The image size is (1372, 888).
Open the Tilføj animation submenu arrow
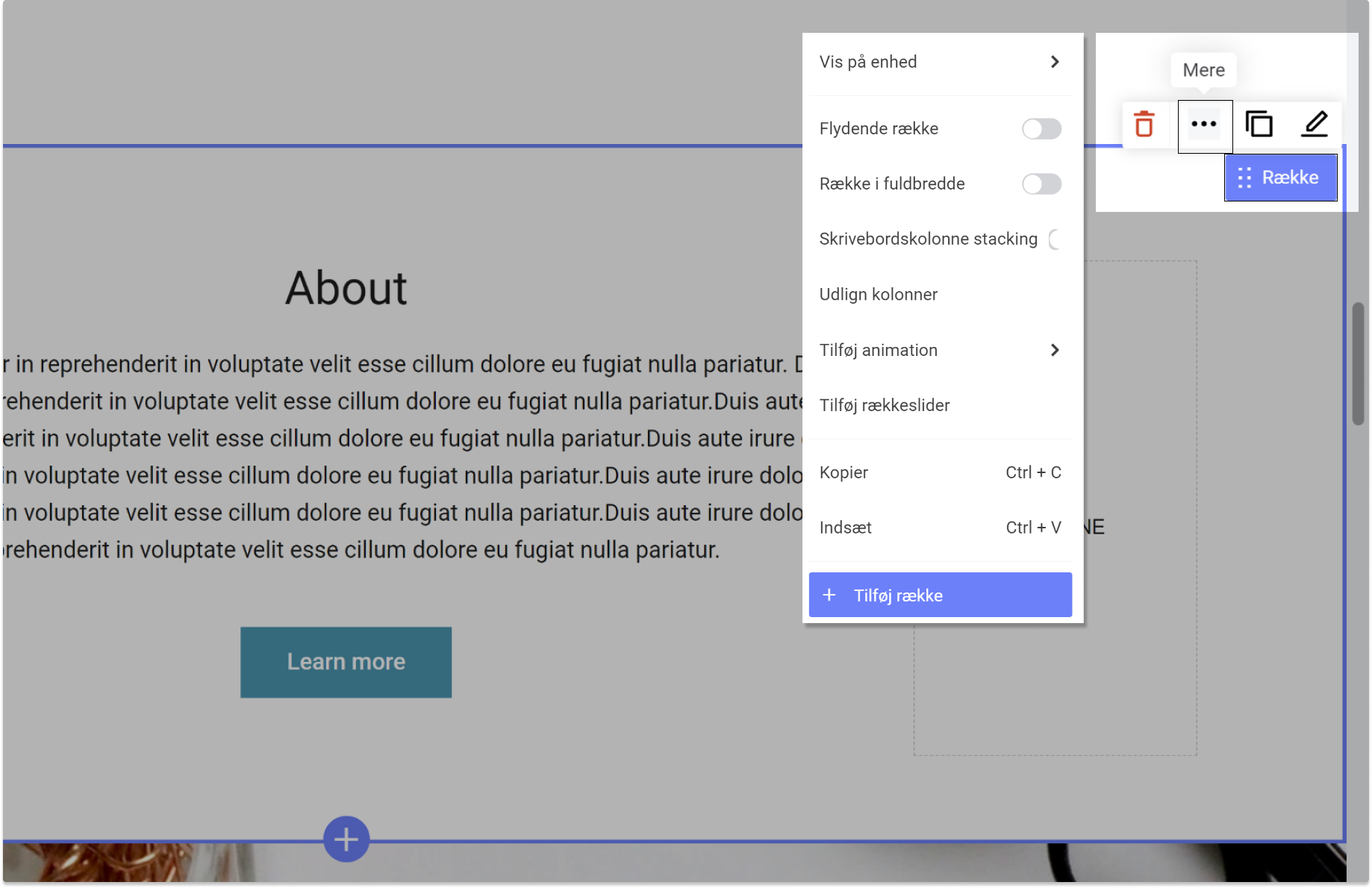tap(1054, 350)
